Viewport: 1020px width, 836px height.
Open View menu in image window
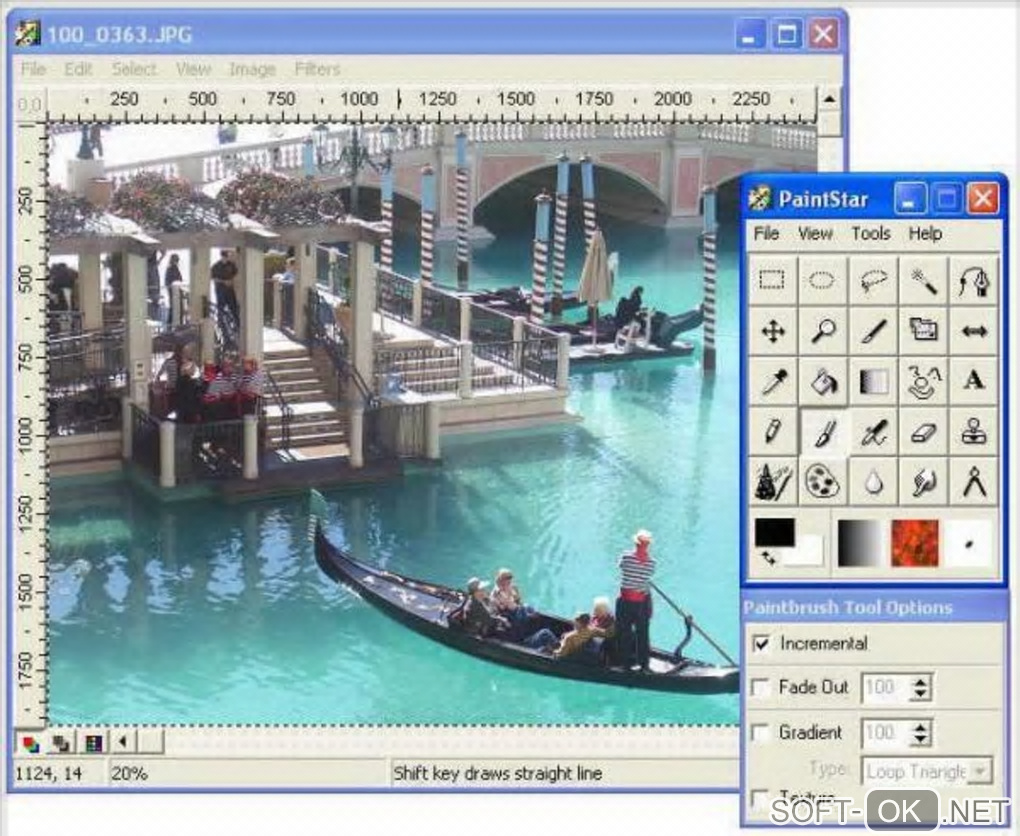(193, 68)
